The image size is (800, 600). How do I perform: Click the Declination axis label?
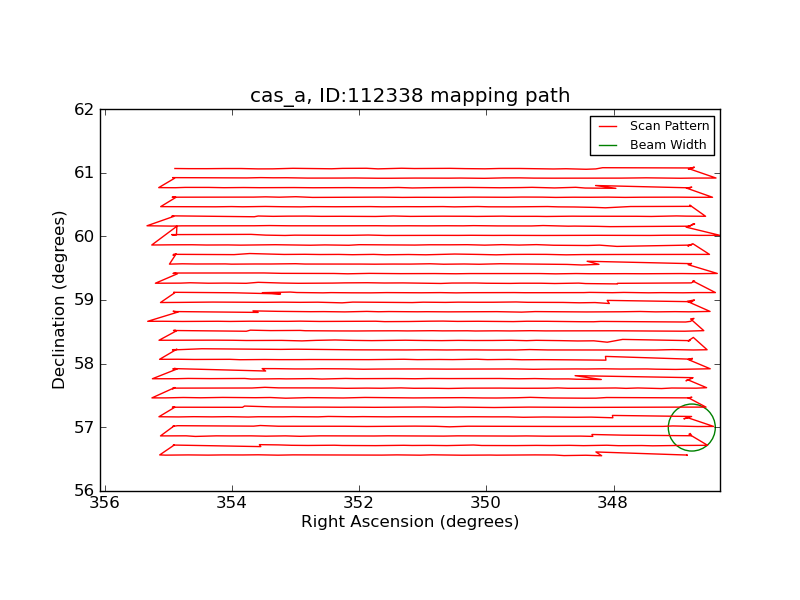click(x=59, y=301)
